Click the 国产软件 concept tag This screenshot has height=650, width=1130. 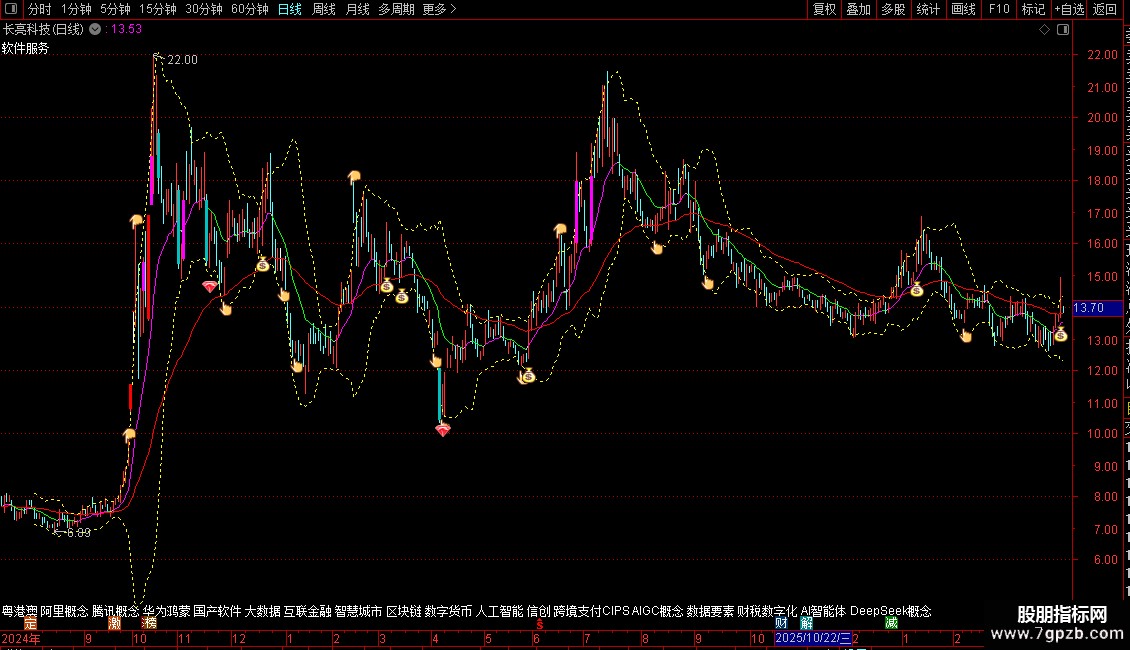217,611
